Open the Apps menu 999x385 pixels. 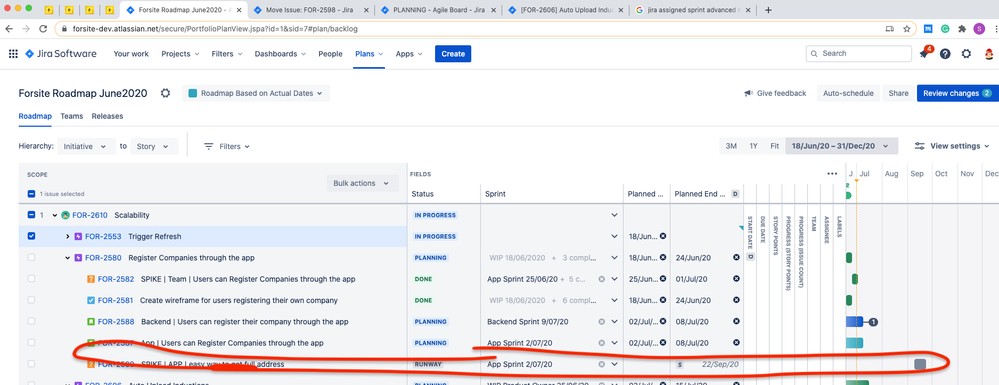click(409, 54)
